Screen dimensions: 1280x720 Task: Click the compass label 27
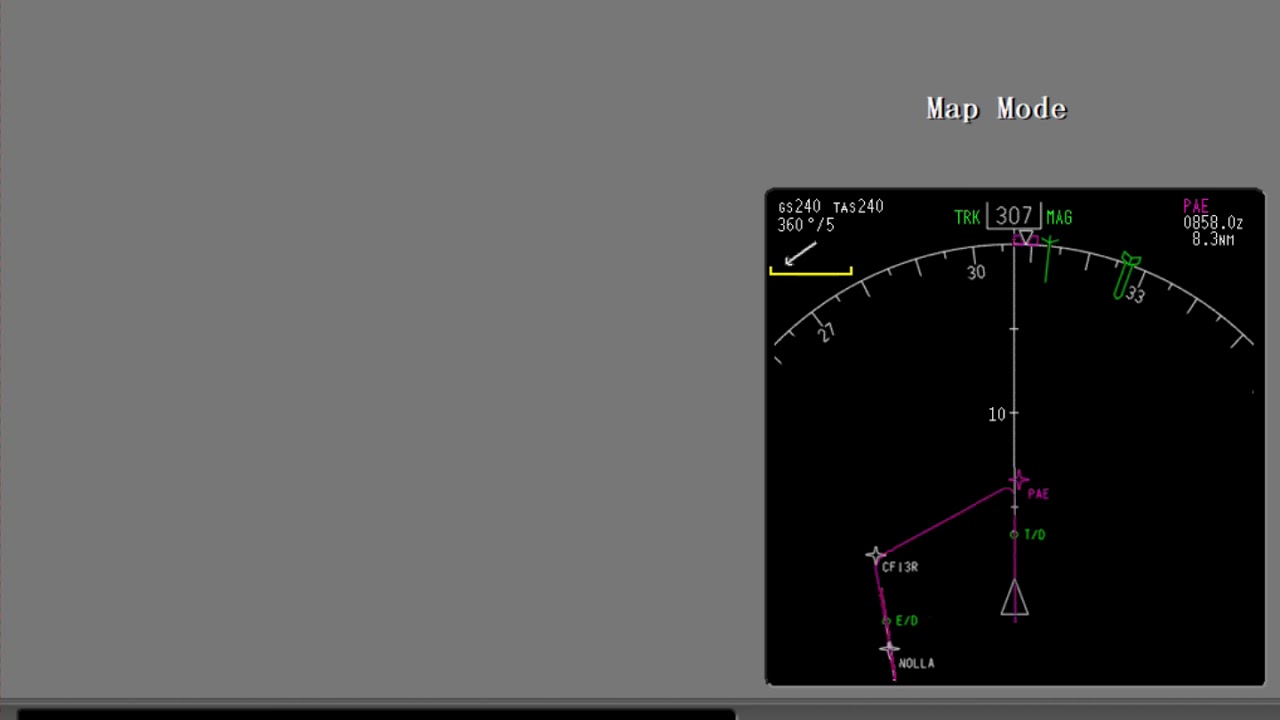[x=825, y=333]
